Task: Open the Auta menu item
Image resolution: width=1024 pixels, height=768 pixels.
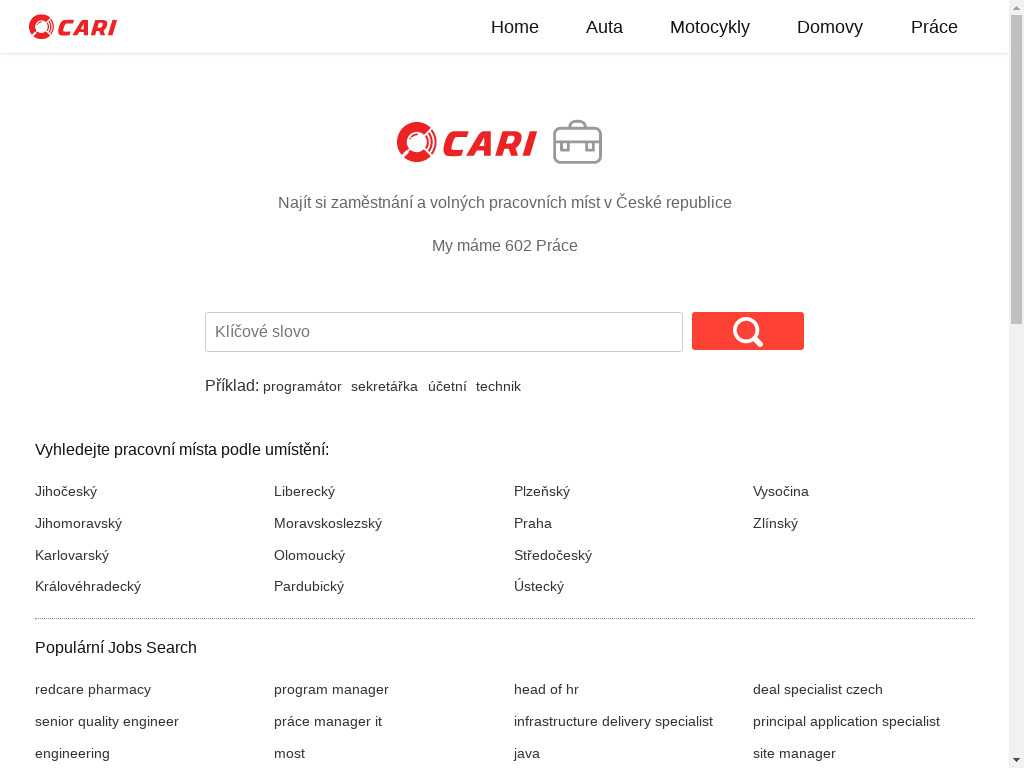Action: (604, 27)
